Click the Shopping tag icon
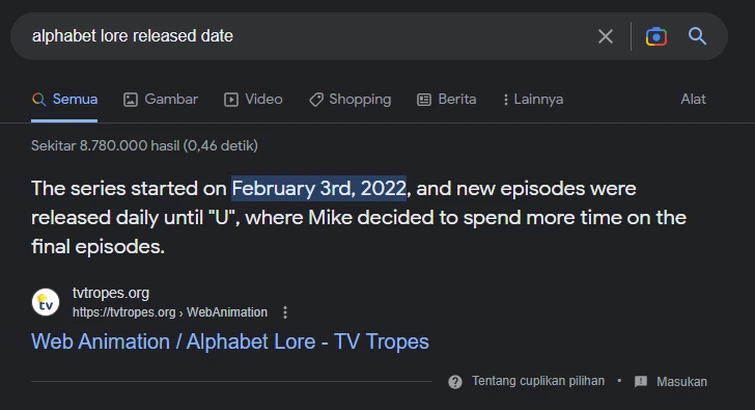This screenshot has width=755, height=410. point(316,99)
